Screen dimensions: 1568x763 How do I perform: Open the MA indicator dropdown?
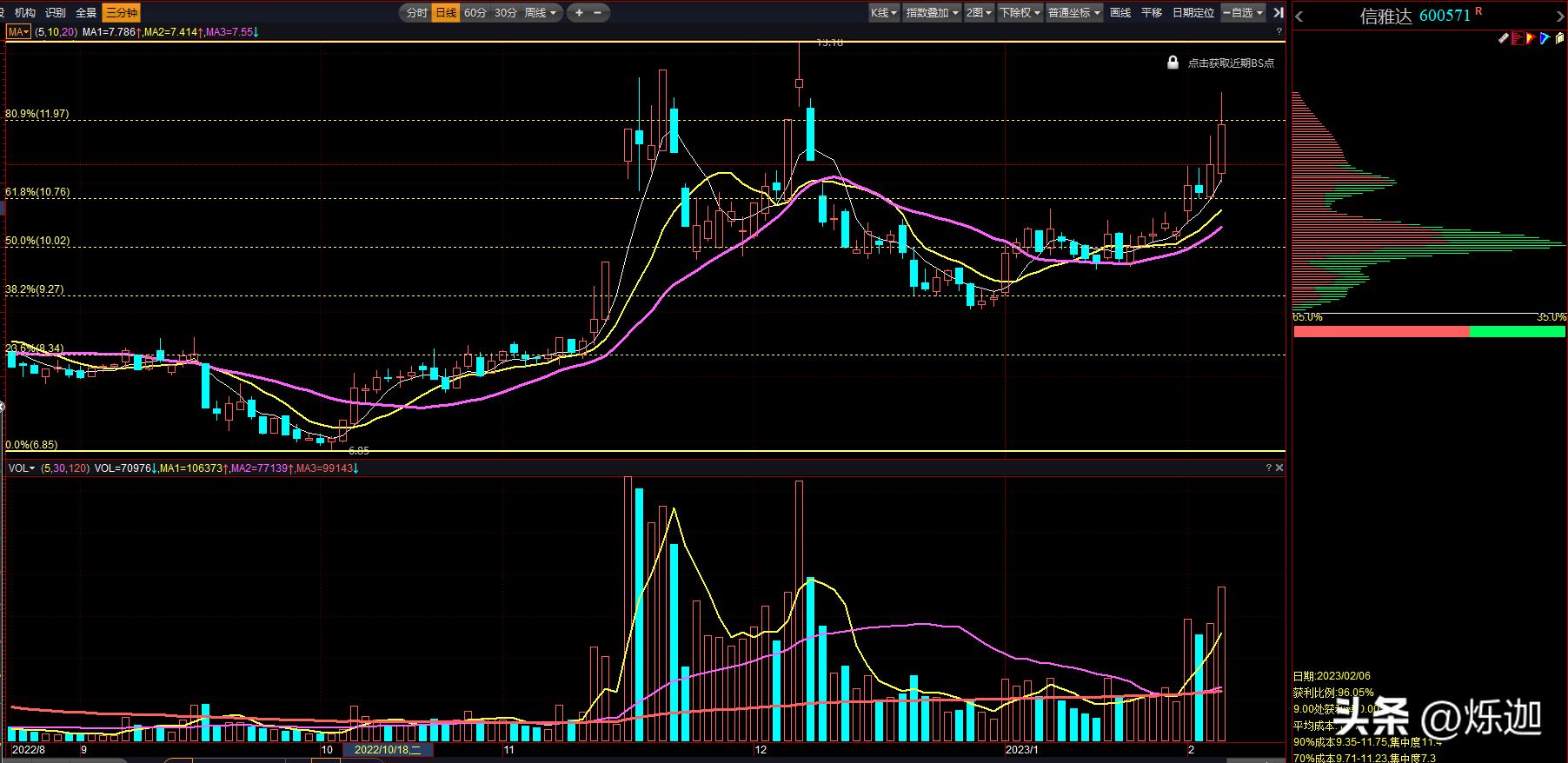click(18, 31)
